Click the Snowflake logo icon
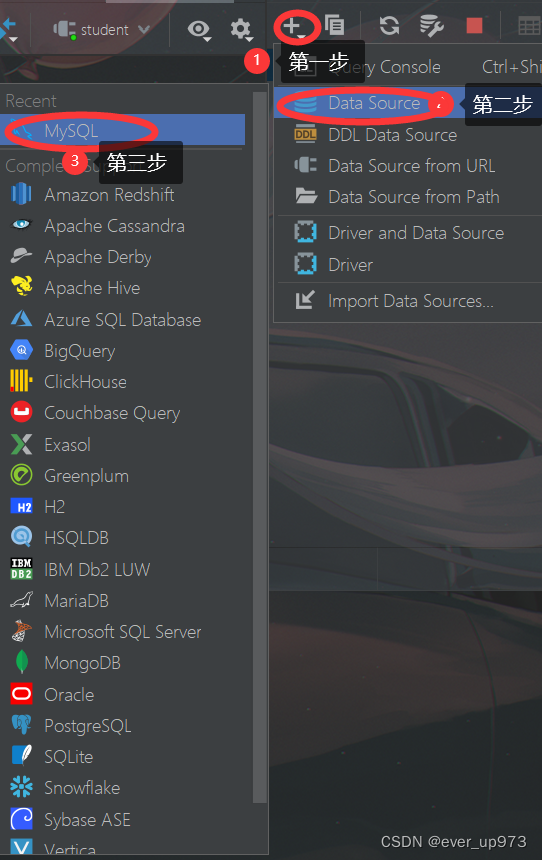Screen dimensions: 542x860 (21, 788)
